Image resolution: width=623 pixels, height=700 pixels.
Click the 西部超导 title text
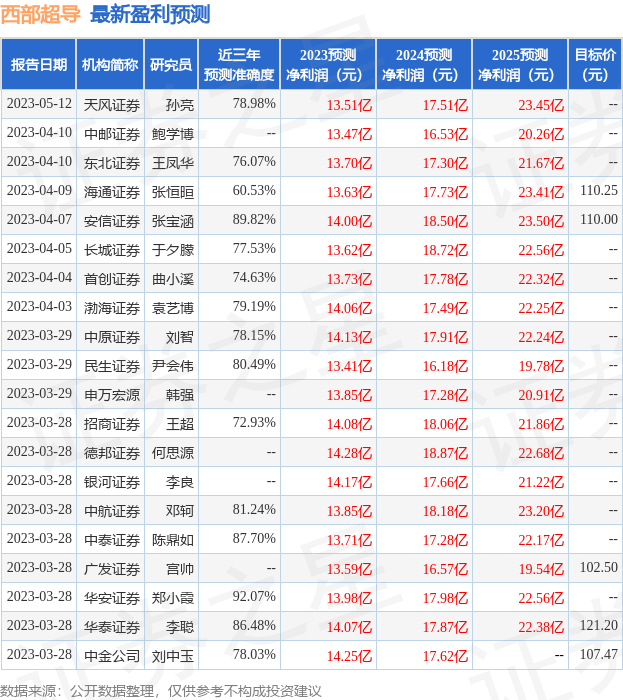[40, 14]
